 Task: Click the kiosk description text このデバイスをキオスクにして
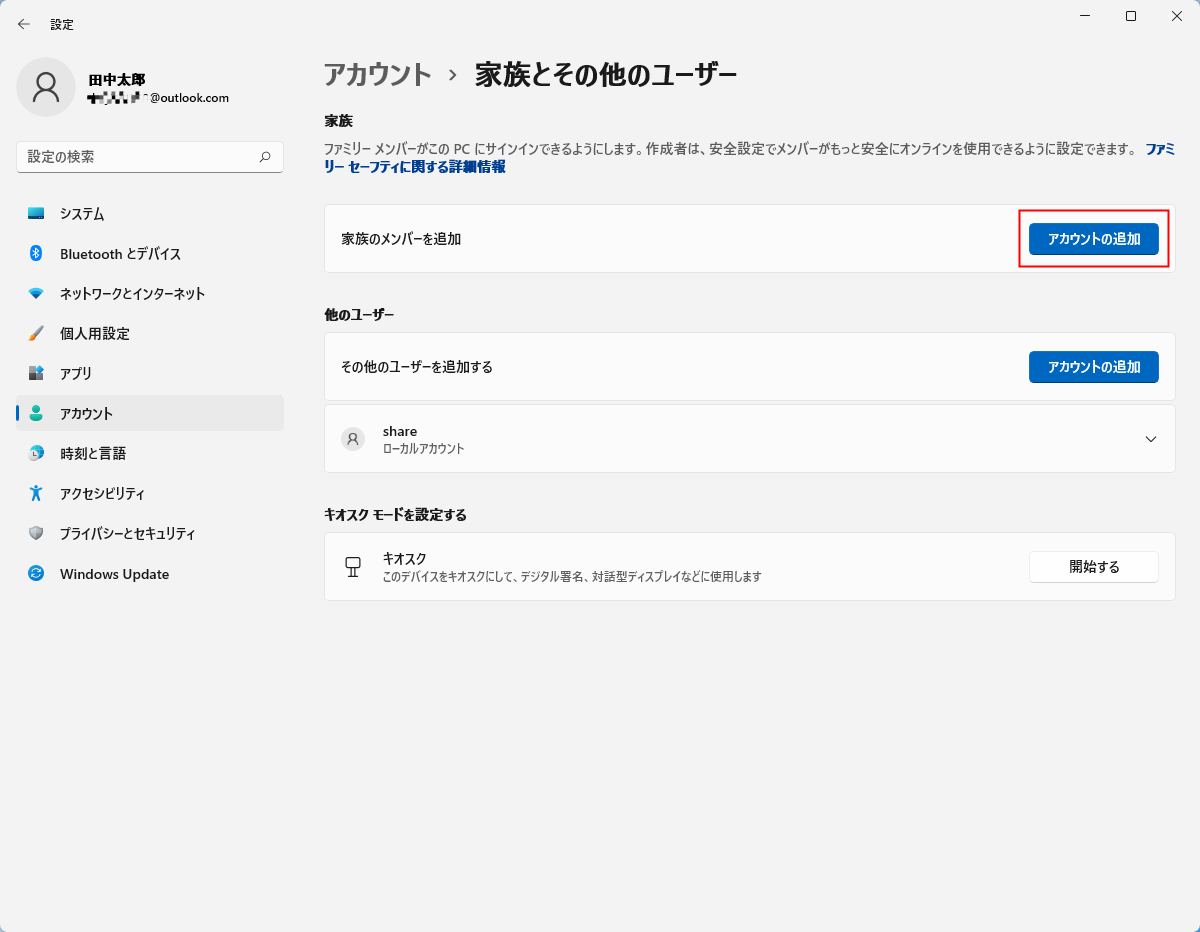point(573,577)
